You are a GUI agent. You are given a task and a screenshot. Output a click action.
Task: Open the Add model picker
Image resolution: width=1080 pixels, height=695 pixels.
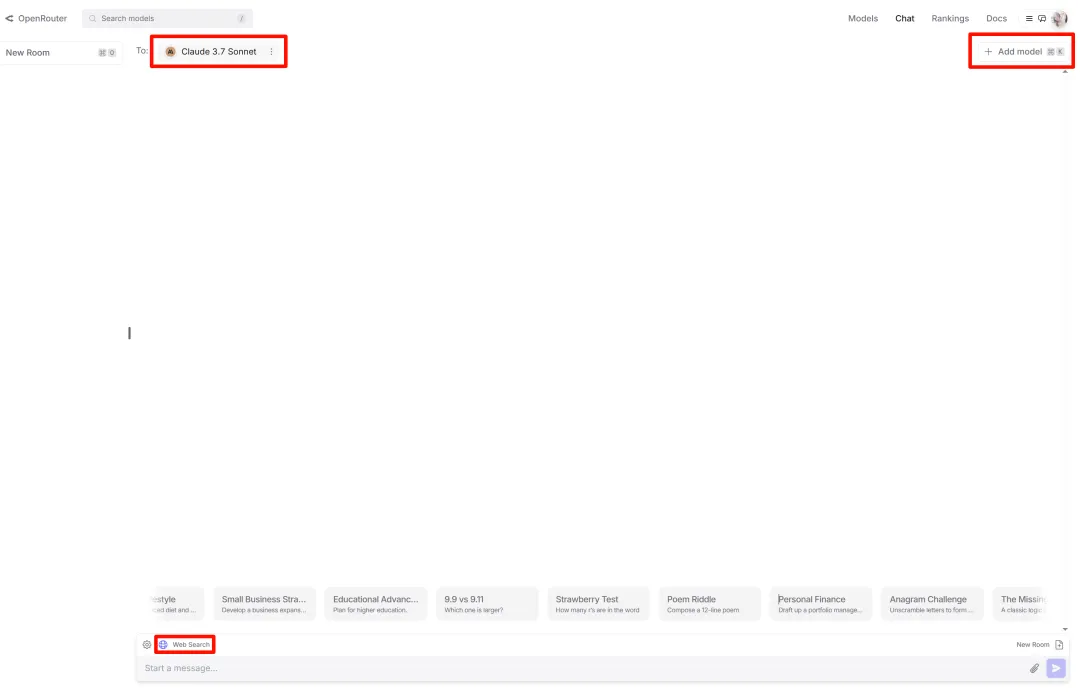pos(1020,52)
